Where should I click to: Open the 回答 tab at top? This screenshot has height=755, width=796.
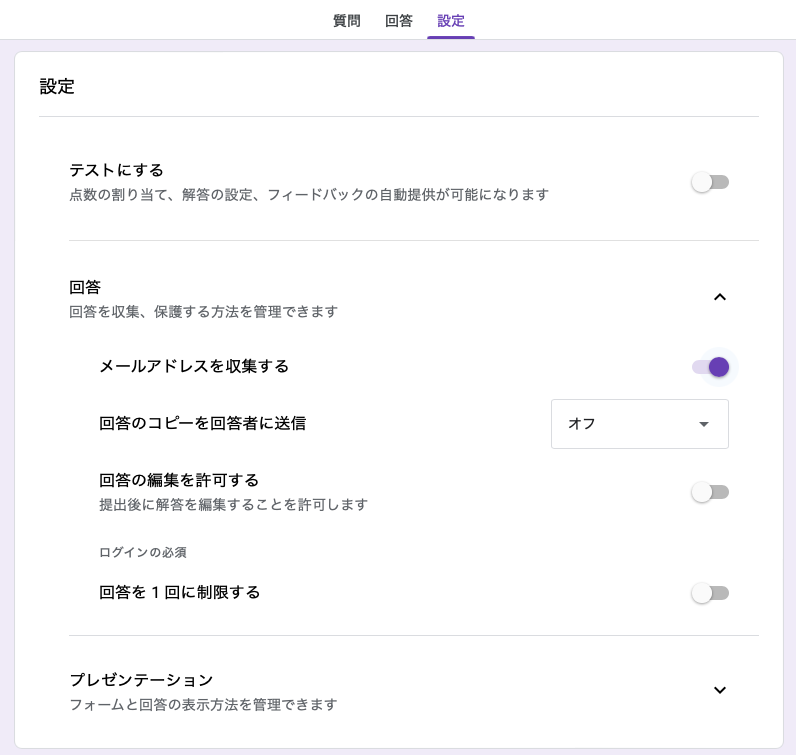point(399,21)
